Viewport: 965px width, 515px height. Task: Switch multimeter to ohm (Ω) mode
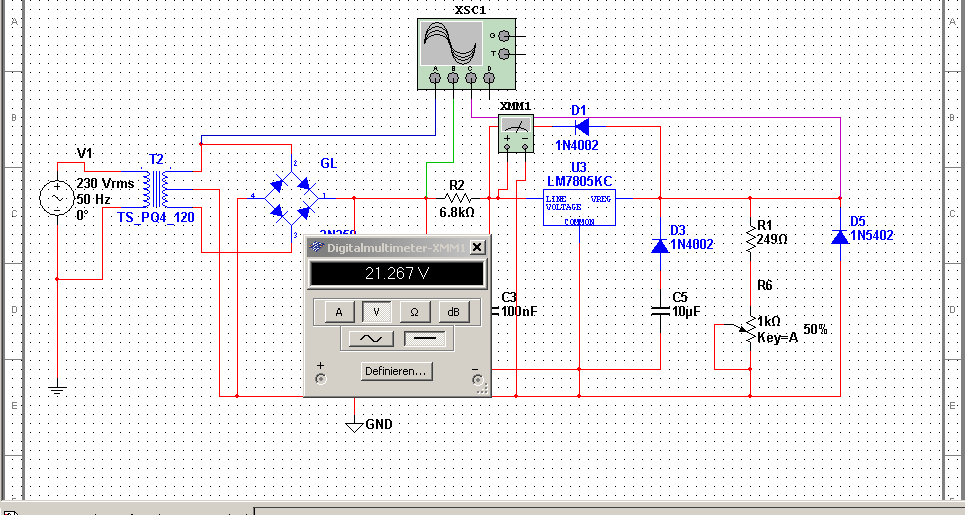414,312
